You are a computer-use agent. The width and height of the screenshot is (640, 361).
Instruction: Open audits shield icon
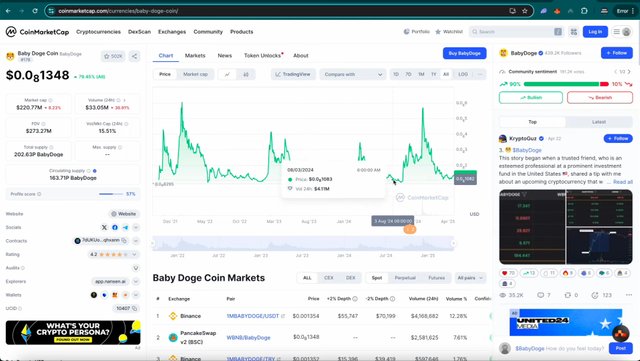pyautogui.click(x=136, y=268)
